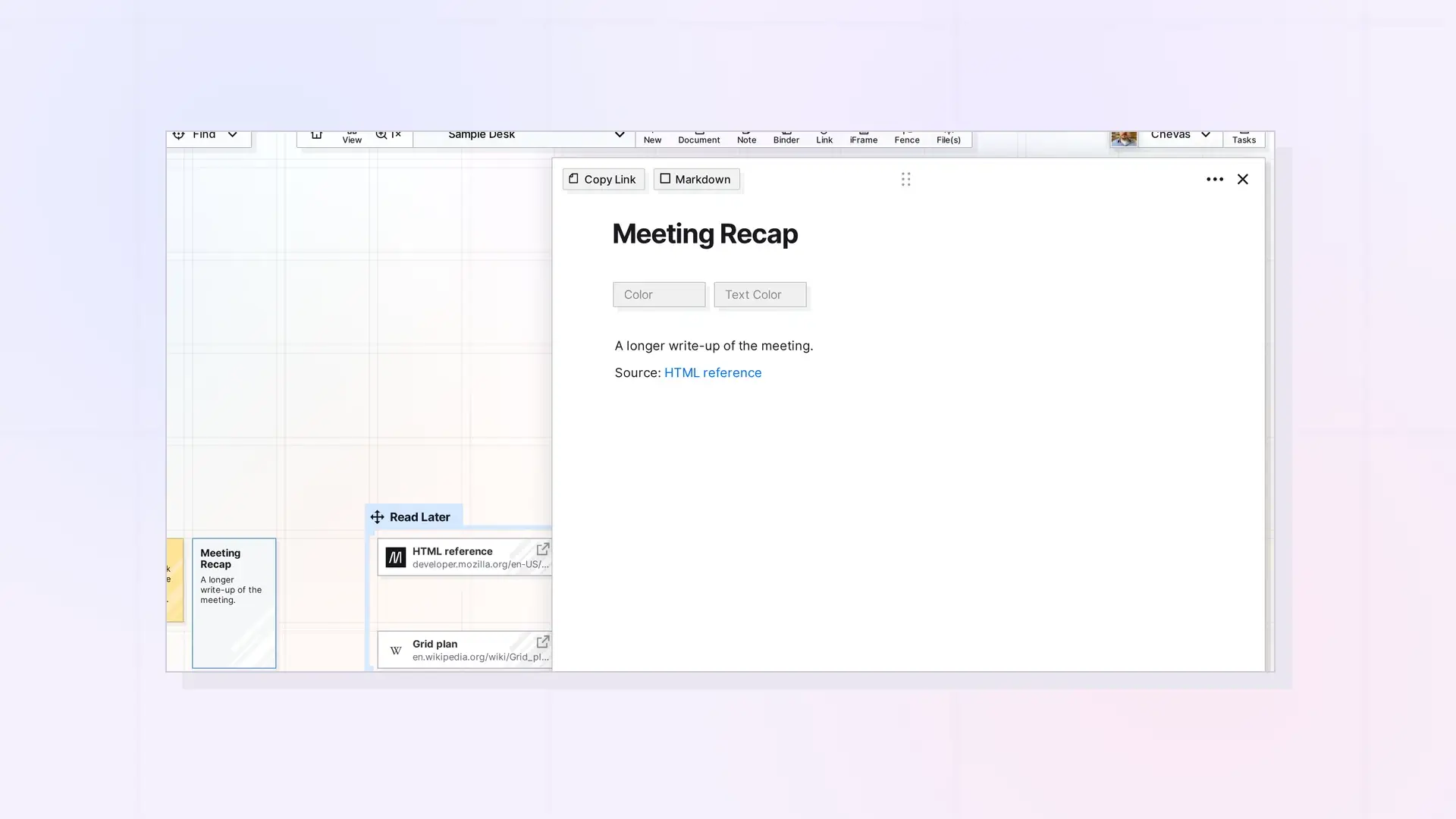Click the user avatar photo
Image resolution: width=1456 pixels, height=819 pixels.
click(x=1123, y=138)
